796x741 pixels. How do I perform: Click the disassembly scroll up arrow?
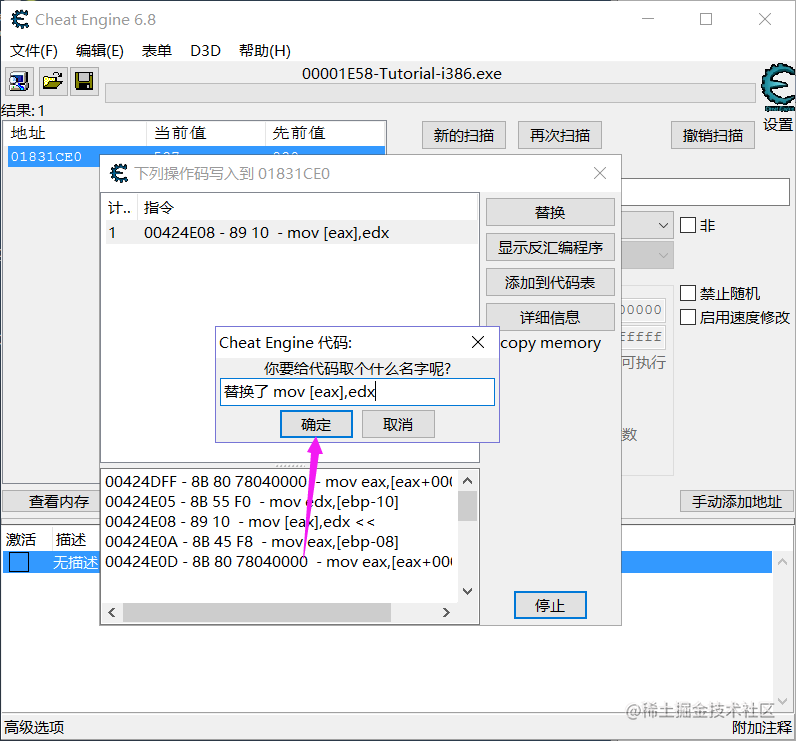468,481
